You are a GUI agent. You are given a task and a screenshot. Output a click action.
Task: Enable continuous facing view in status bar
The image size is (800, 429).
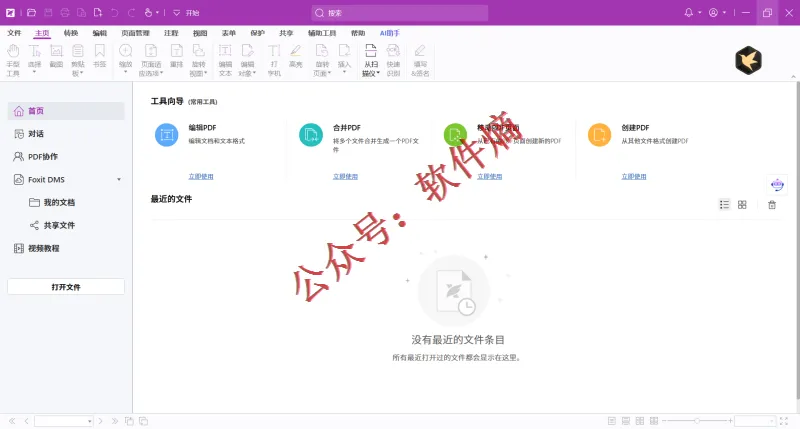pyautogui.click(x=654, y=421)
